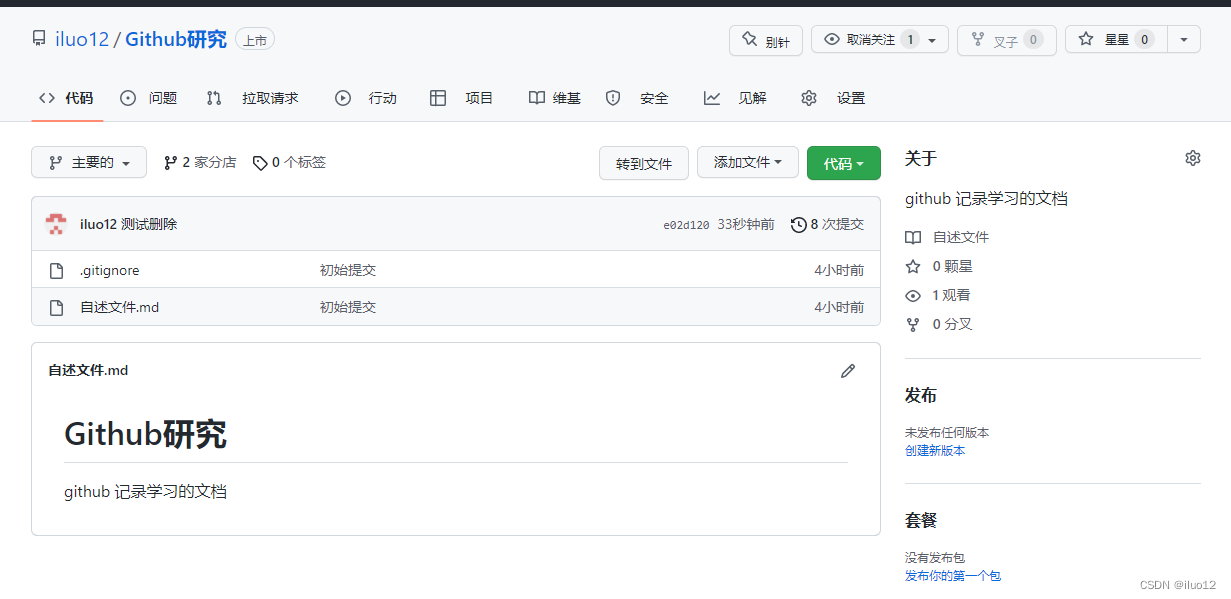Switch to the 安全 security tab
1231x599 pixels.
[x=638, y=98]
